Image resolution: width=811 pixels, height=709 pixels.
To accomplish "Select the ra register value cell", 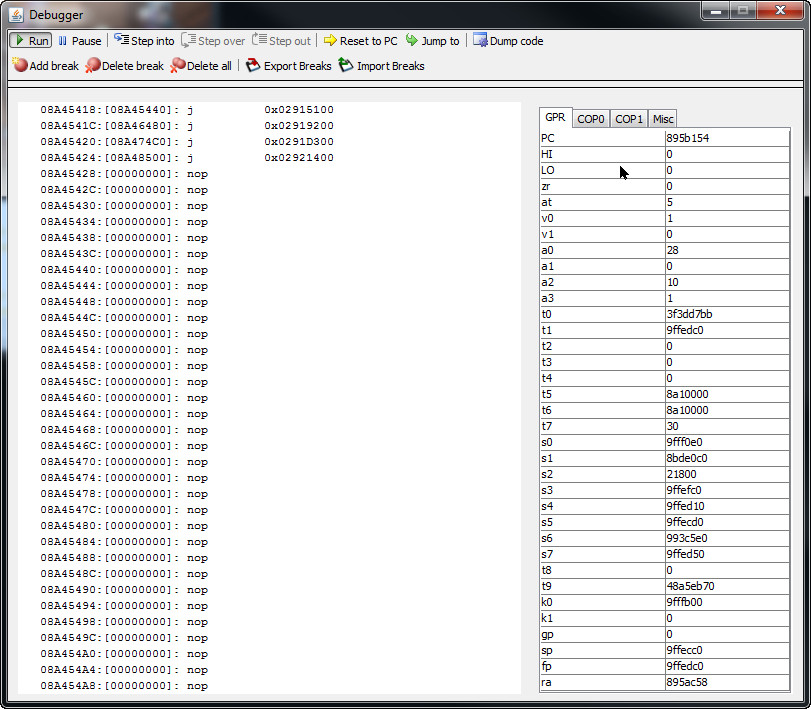I will pos(726,682).
